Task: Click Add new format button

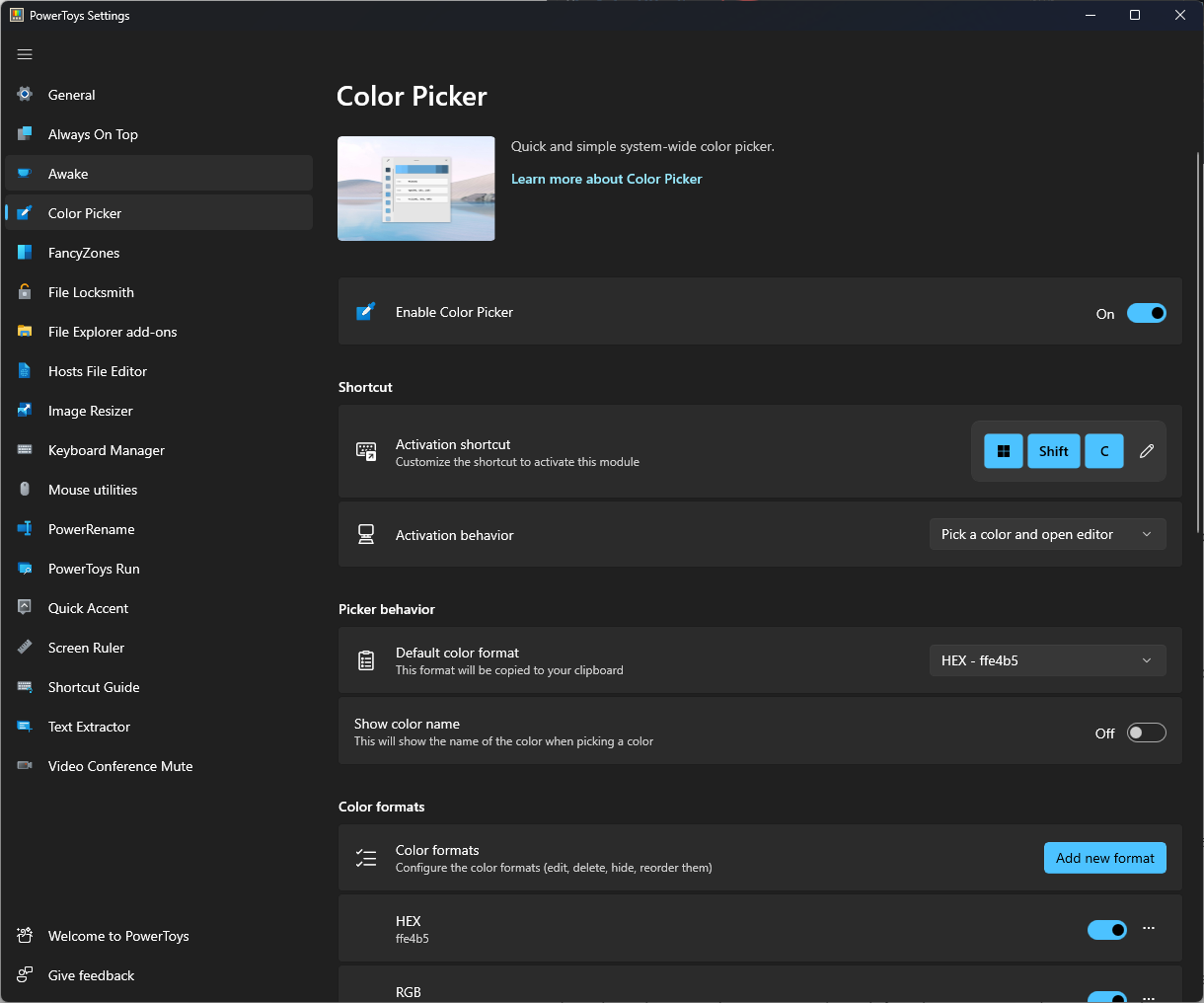Action: [x=1104, y=858]
